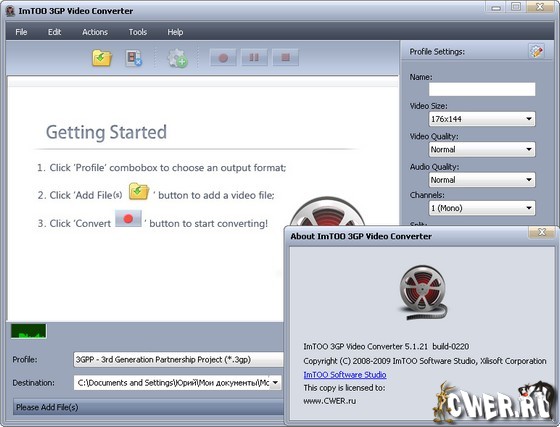Click the Convert icon in Getting Started step 3
Image resolution: width=560 pixels, height=427 pixels.
click(x=128, y=218)
